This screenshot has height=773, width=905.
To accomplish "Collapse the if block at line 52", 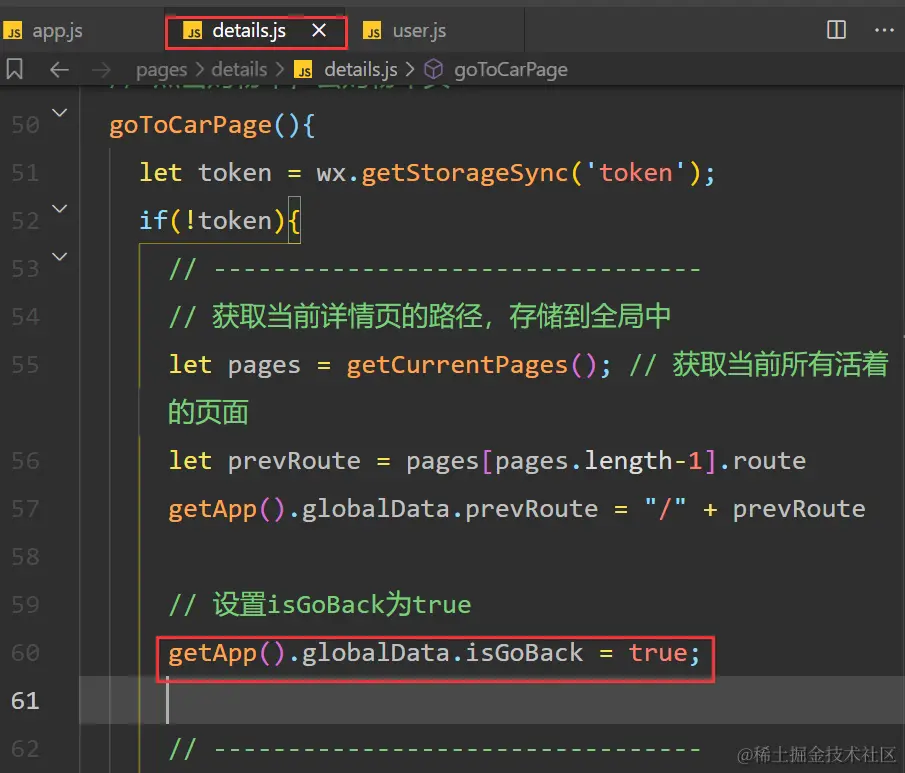I will [x=60, y=208].
